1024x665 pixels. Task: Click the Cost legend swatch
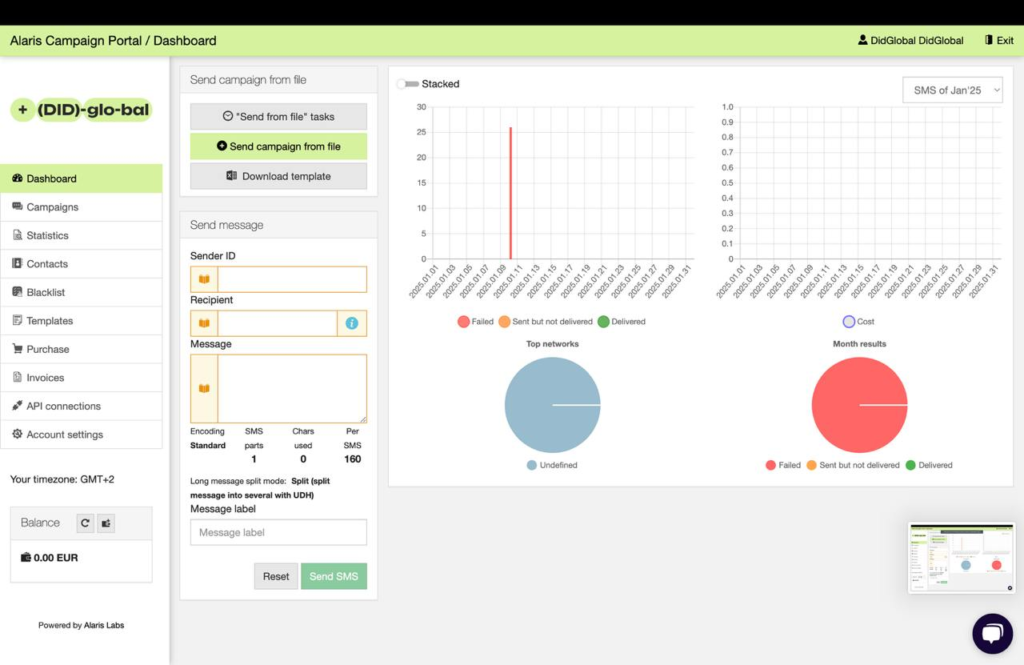tap(849, 322)
